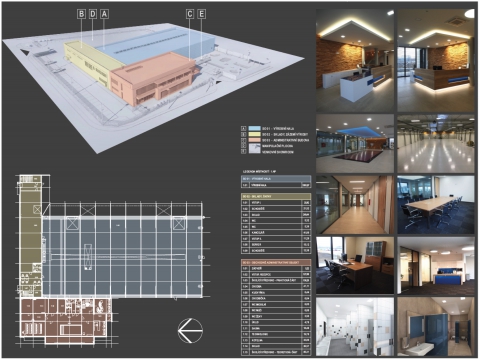Screen dimensions: 480x360
Task: Select the blue legend swatch
Action: click(255, 128)
